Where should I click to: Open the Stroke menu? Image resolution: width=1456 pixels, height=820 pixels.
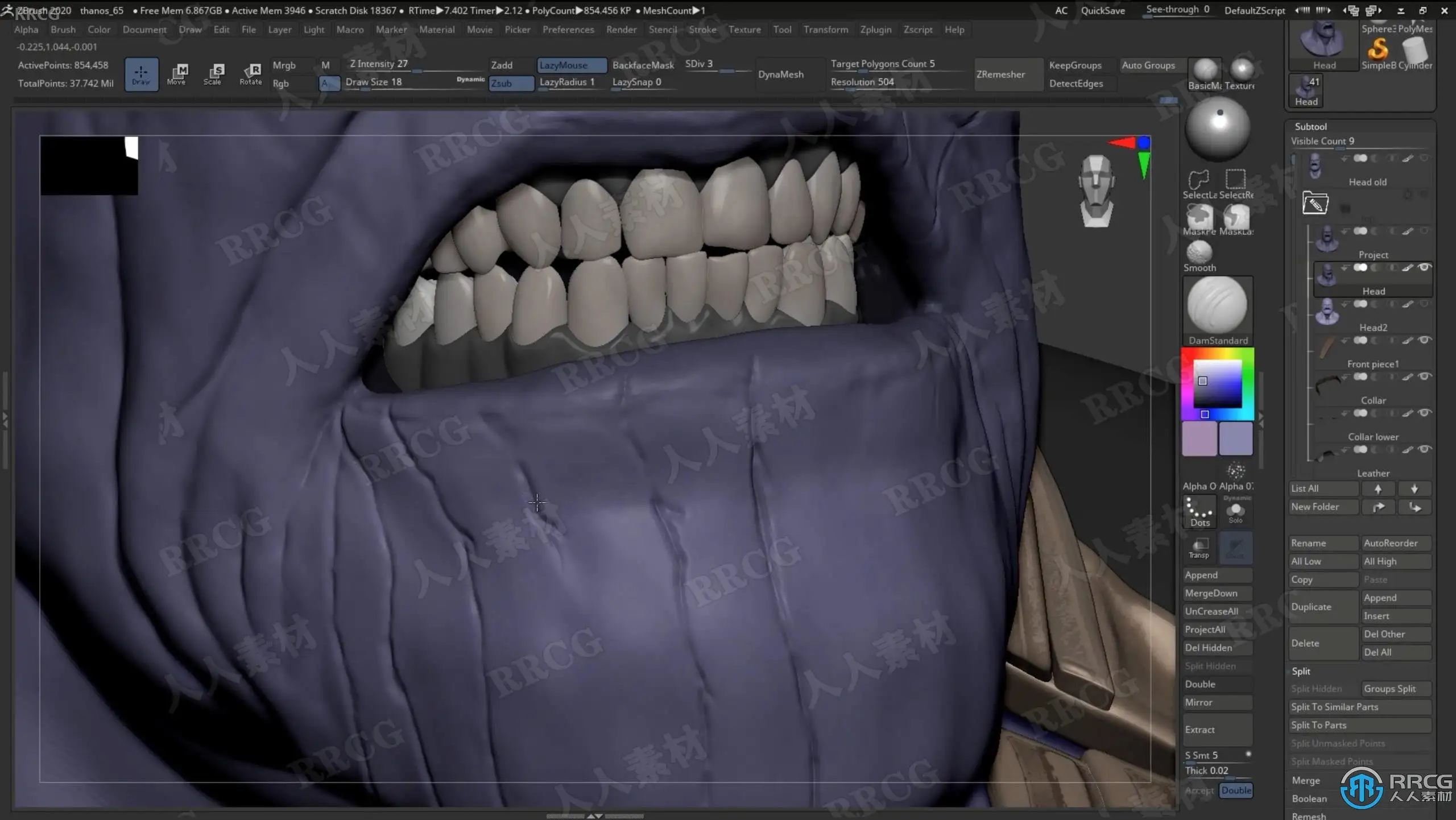(x=702, y=30)
